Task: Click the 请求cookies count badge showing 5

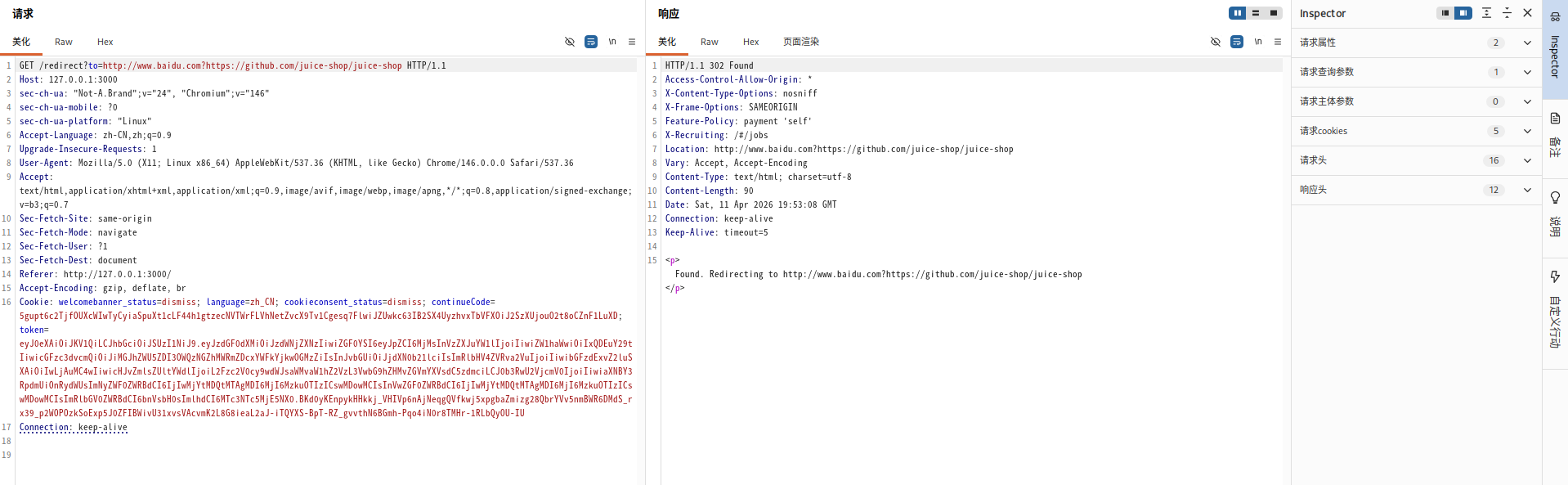Action: tap(1496, 131)
